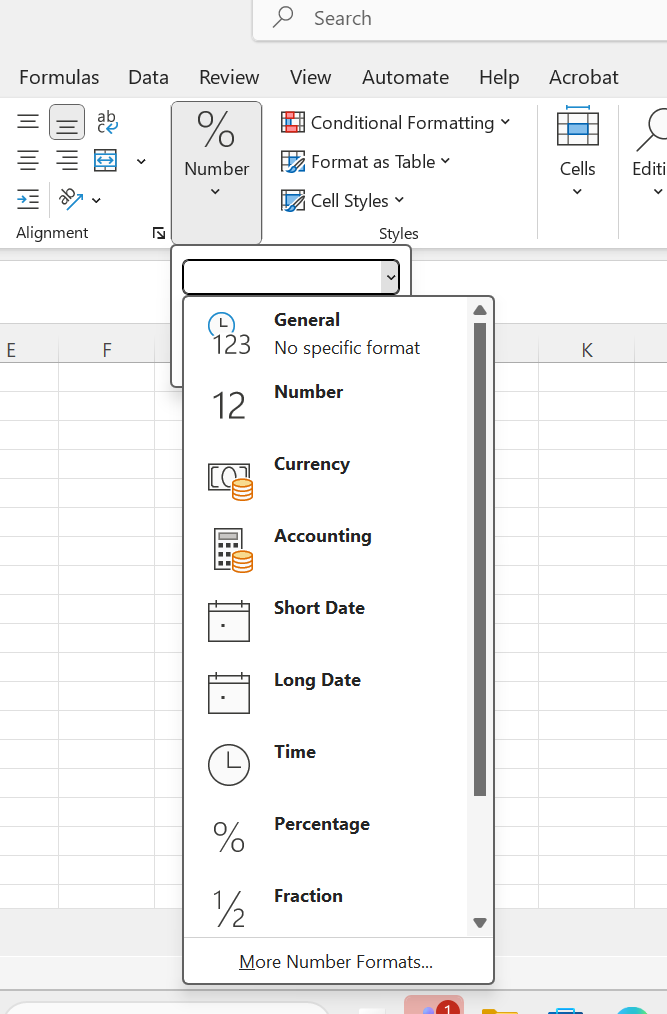Expand the Cells group
The image size is (667, 1014).
coord(577,151)
